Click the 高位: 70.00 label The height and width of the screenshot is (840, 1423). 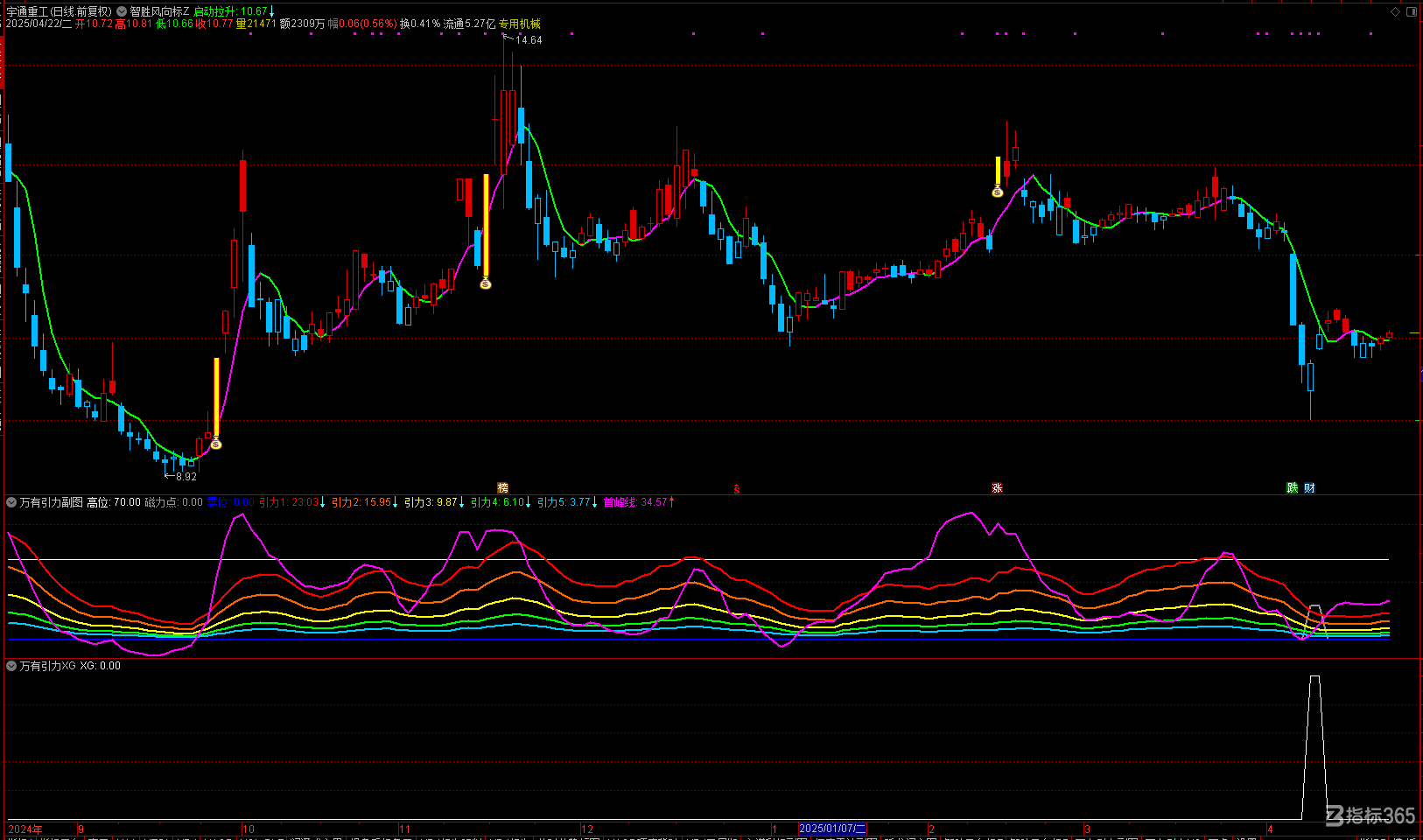114,502
